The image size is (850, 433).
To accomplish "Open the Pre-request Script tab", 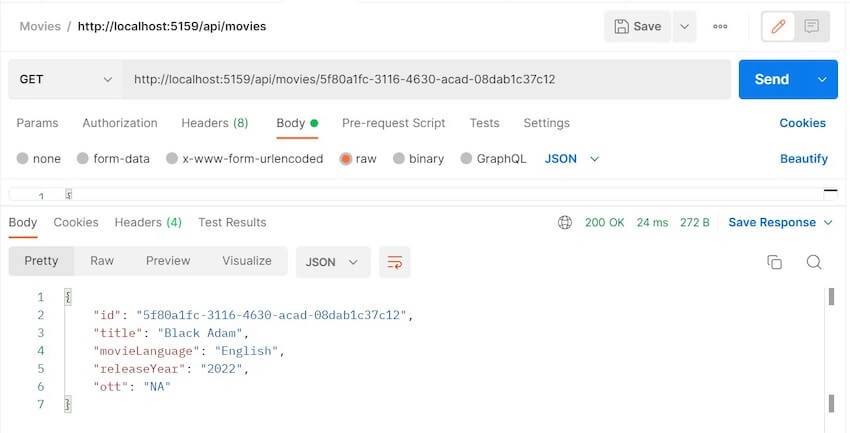I will tap(394, 123).
